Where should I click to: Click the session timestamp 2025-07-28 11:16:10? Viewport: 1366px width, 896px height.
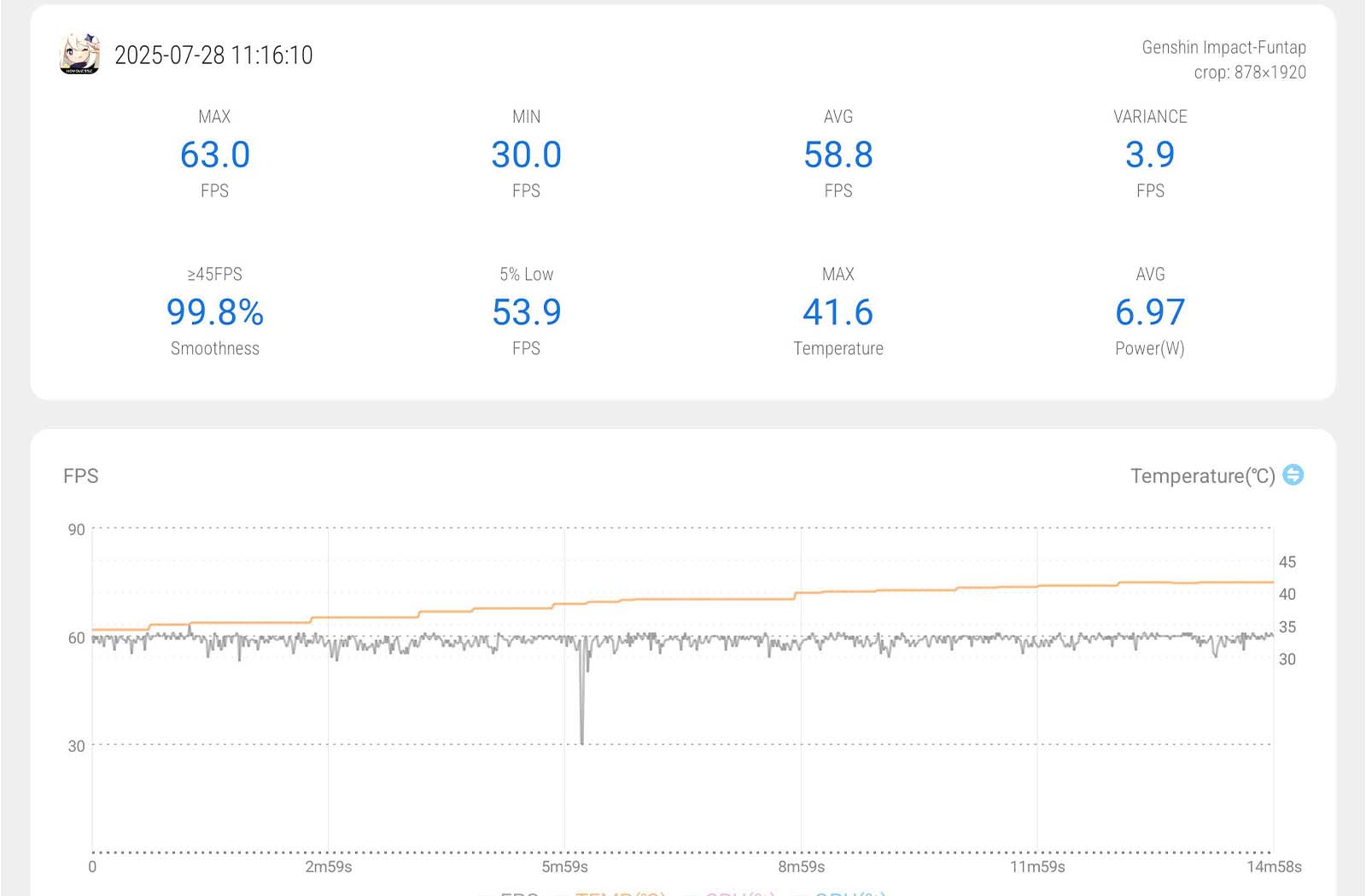click(213, 55)
